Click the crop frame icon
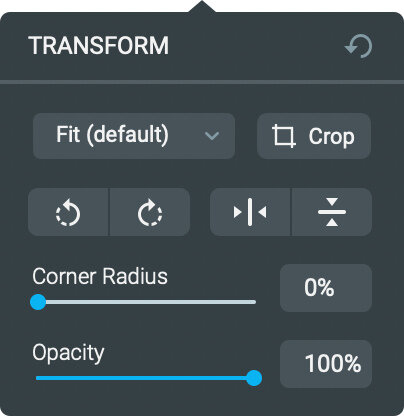The height and width of the screenshot is (416, 404). [x=284, y=136]
